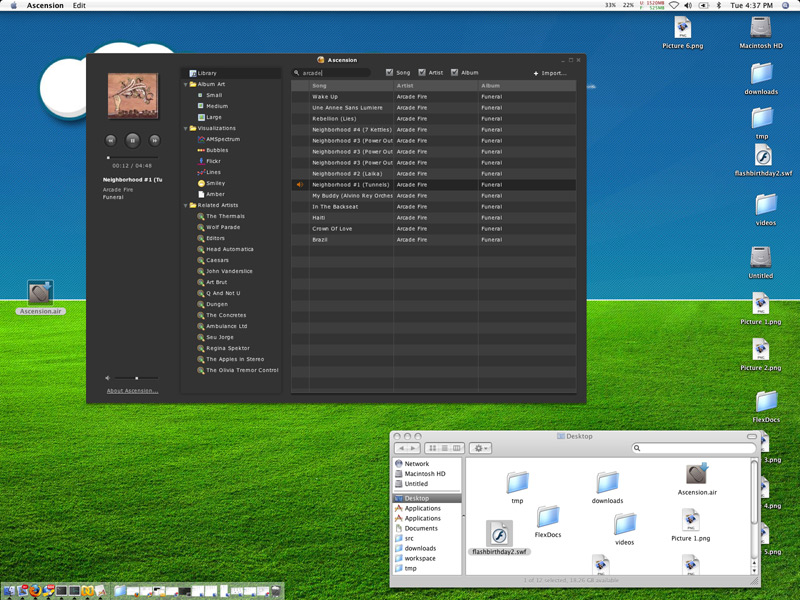Image resolution: width=800 pixels, height=600 pixels.
Task: Mute using the speaker icon
Action: (108, 378)
